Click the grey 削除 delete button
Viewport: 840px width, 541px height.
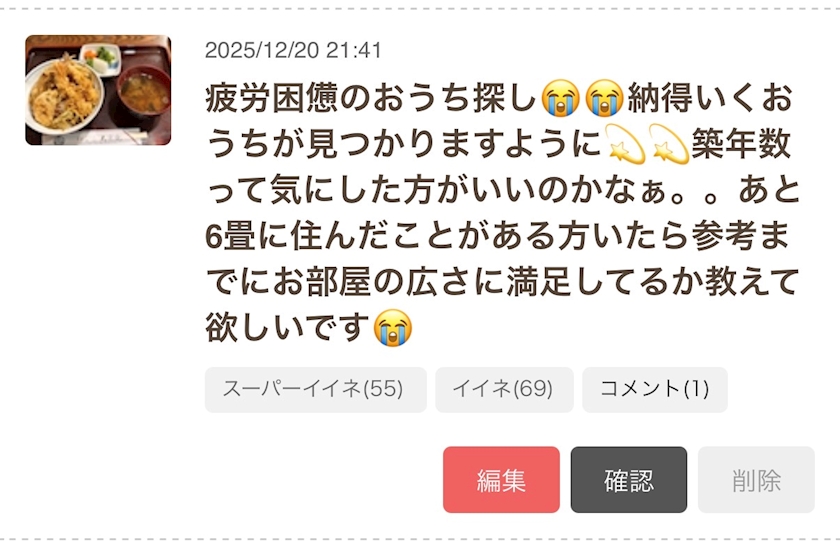click(756, 479)
